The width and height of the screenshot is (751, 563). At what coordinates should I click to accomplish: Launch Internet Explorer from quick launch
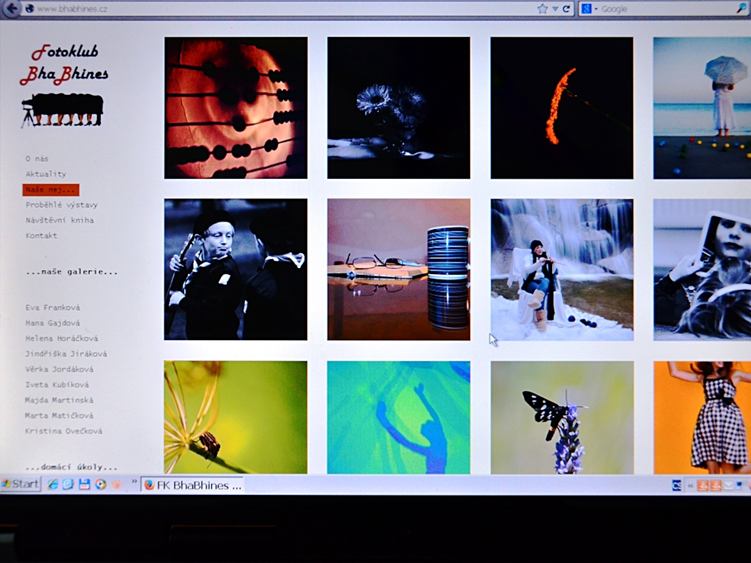click(53, 484)
